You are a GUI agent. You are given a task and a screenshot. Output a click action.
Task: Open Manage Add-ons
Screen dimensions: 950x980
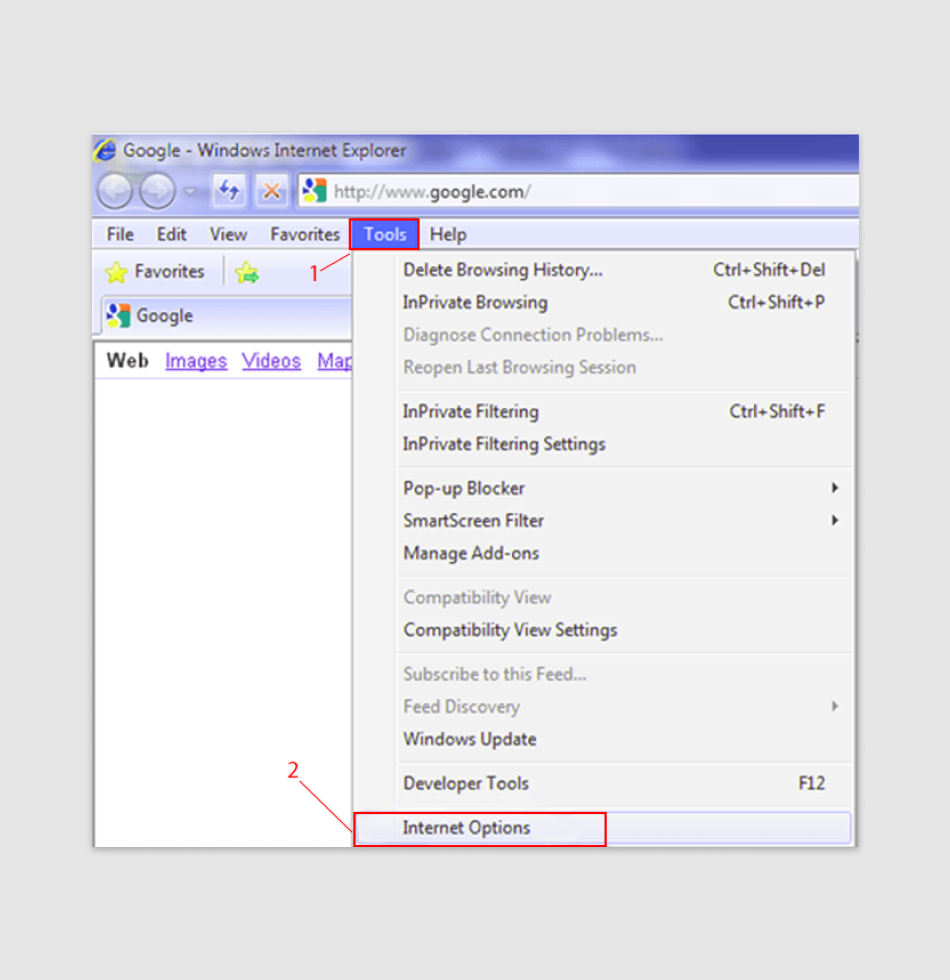(x=603, y=553)
